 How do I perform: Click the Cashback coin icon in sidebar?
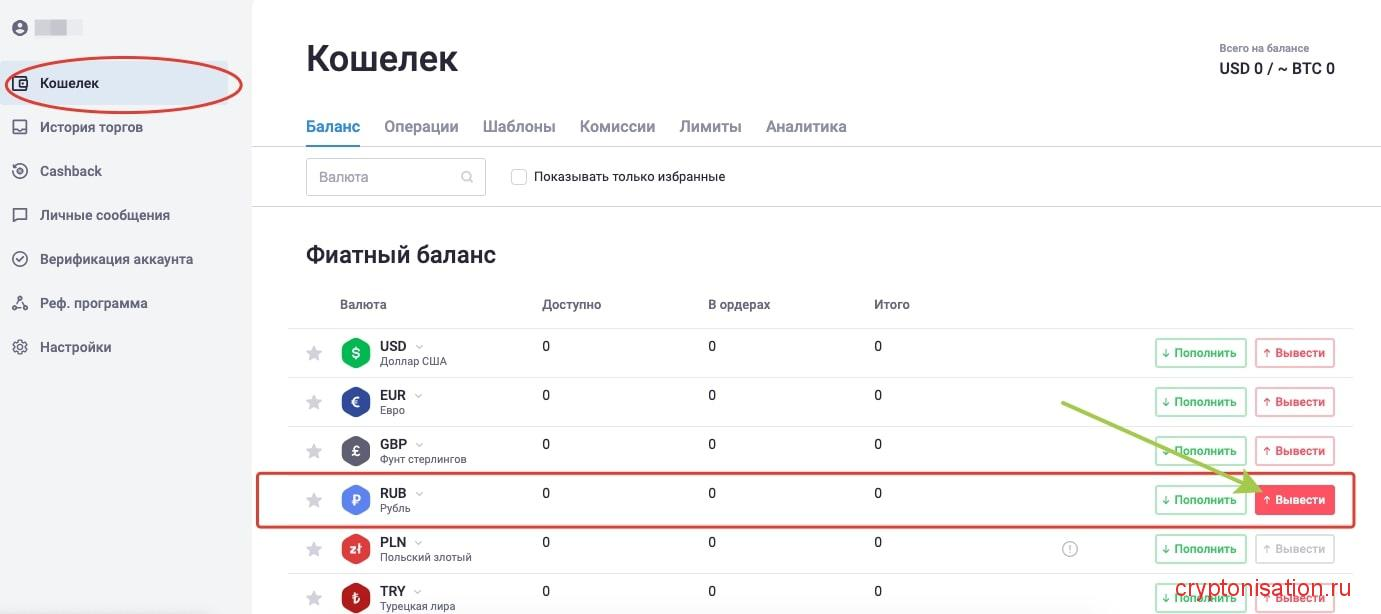click(18, 171)
